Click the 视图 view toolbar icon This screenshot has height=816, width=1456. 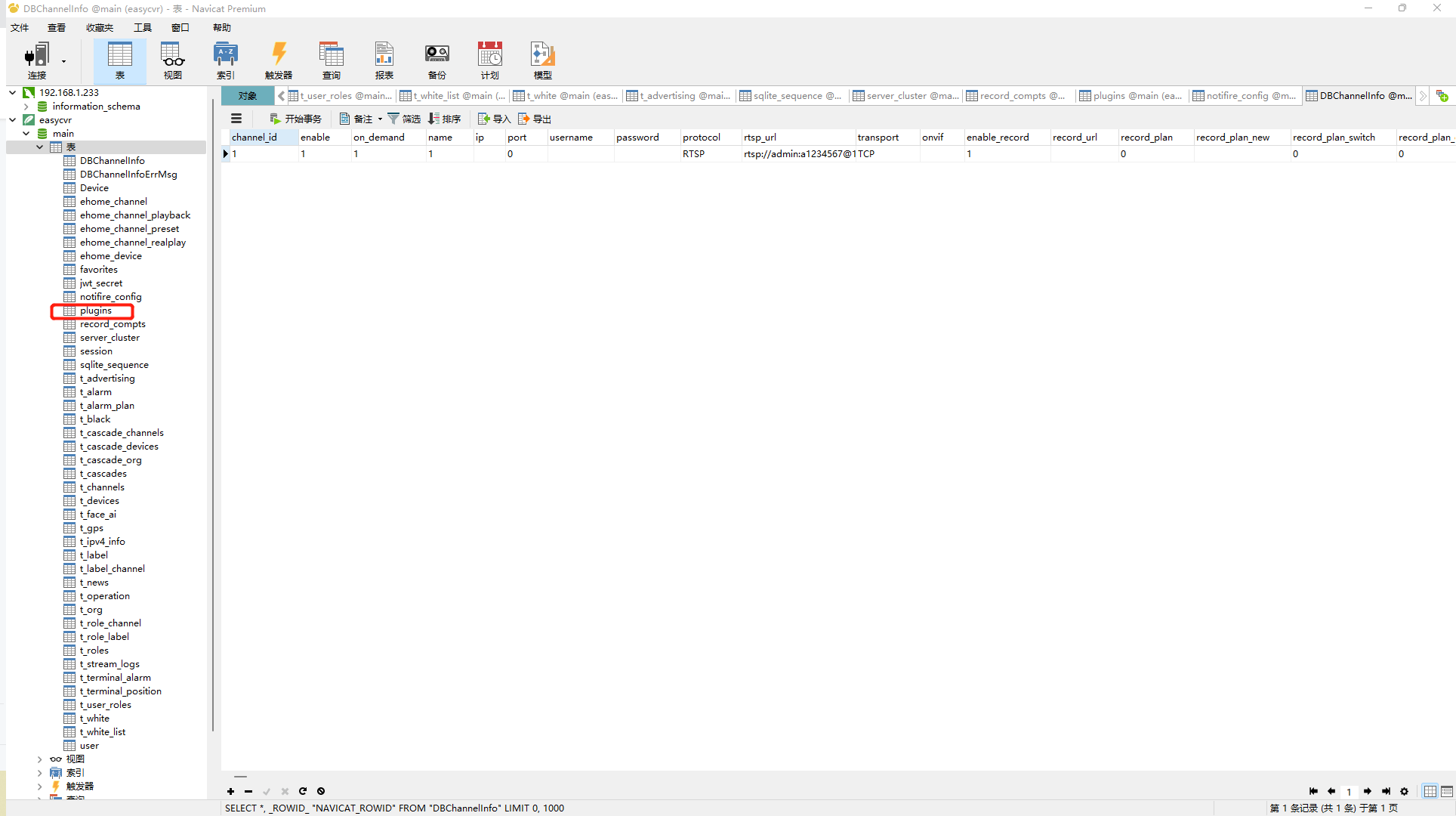click(x=172, y=60)
